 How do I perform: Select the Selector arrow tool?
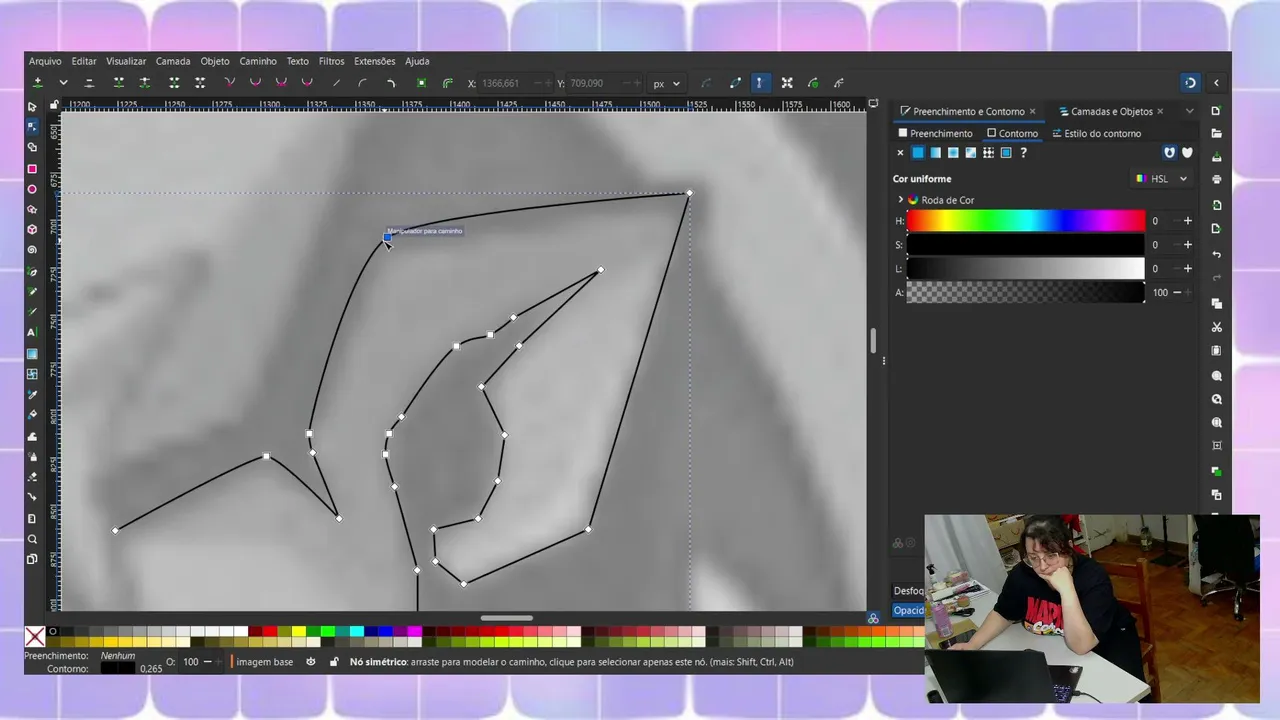tap(32, 107)
